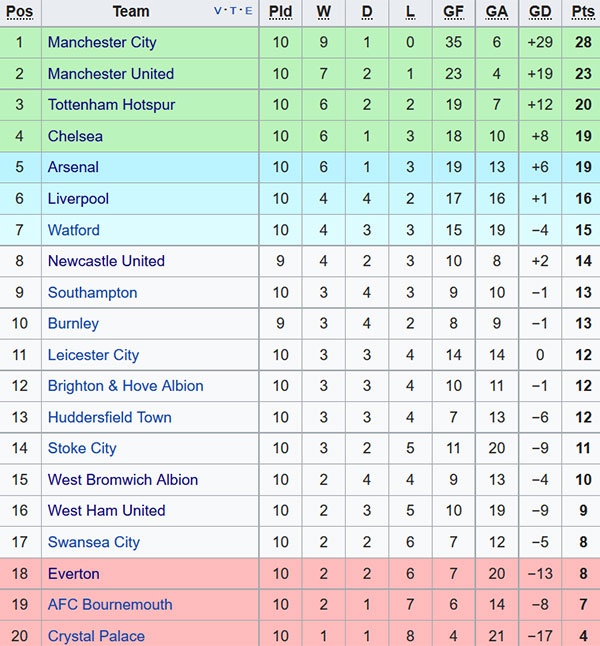Open the Crystal Palace link
600x646 pixels.
tap(96, 636)
